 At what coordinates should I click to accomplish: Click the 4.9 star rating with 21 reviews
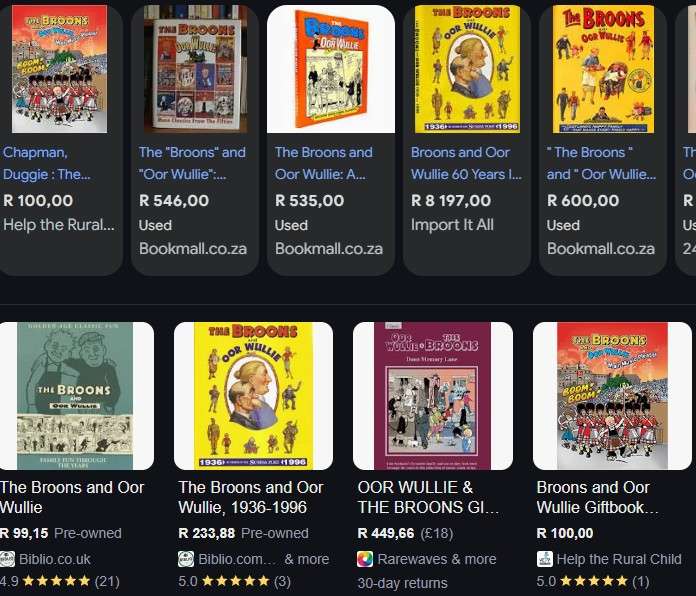click(x=59, y=581)
